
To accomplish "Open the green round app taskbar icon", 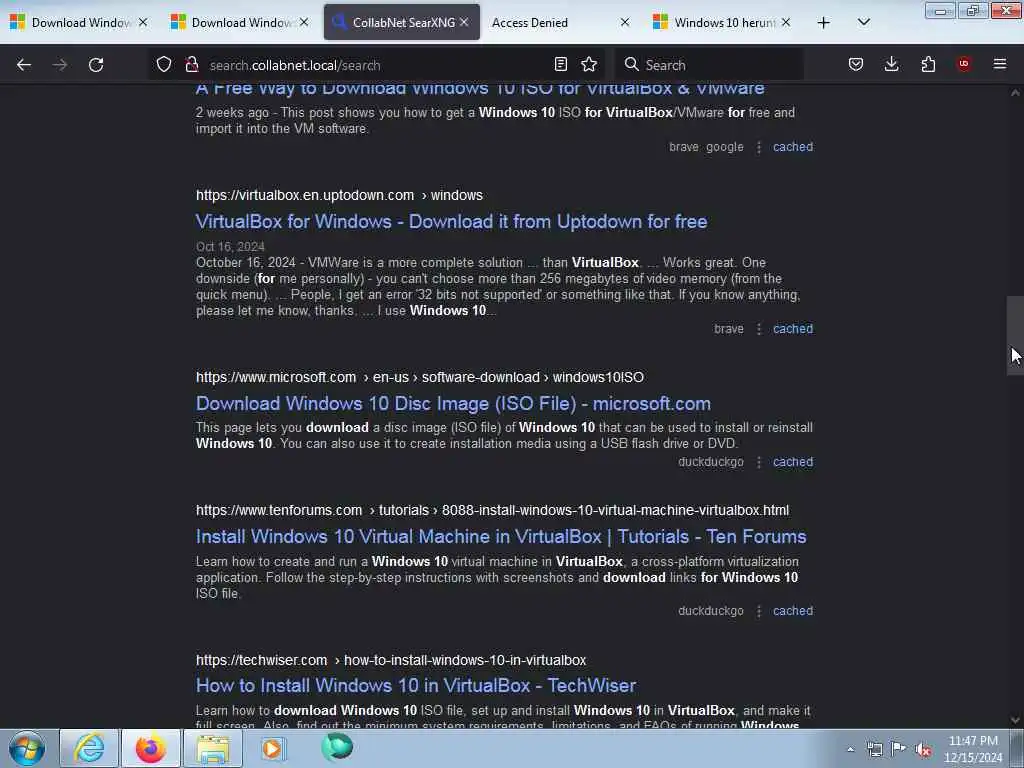I will [x=337, y=747].
